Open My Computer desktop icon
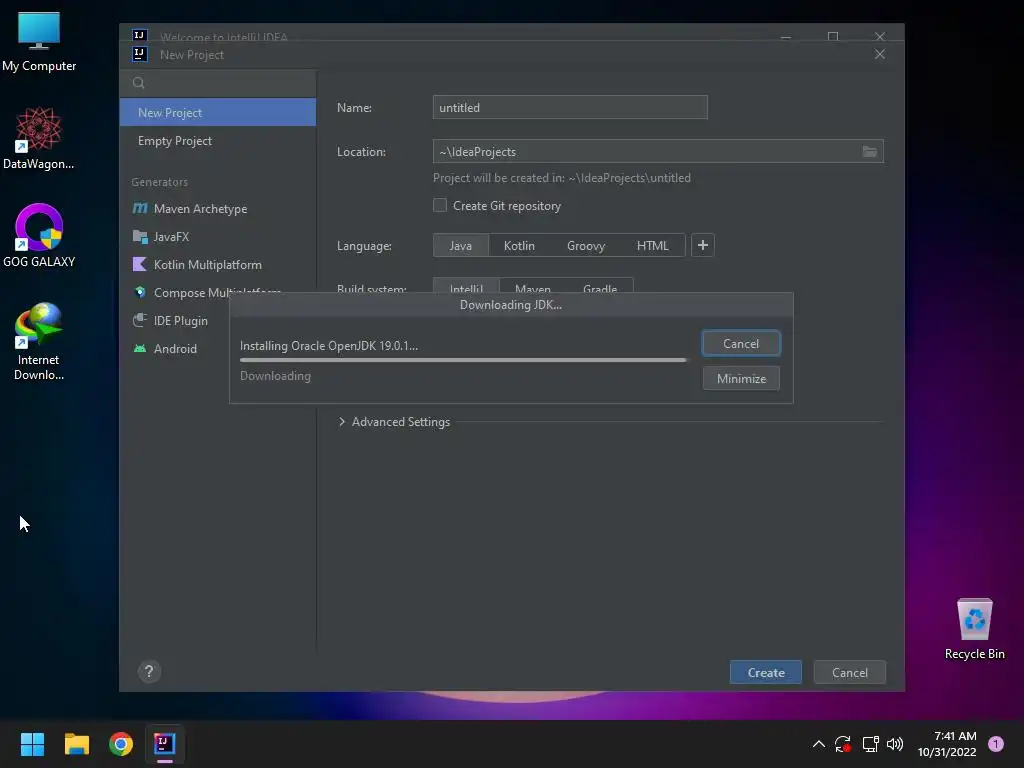 point(39,41)
